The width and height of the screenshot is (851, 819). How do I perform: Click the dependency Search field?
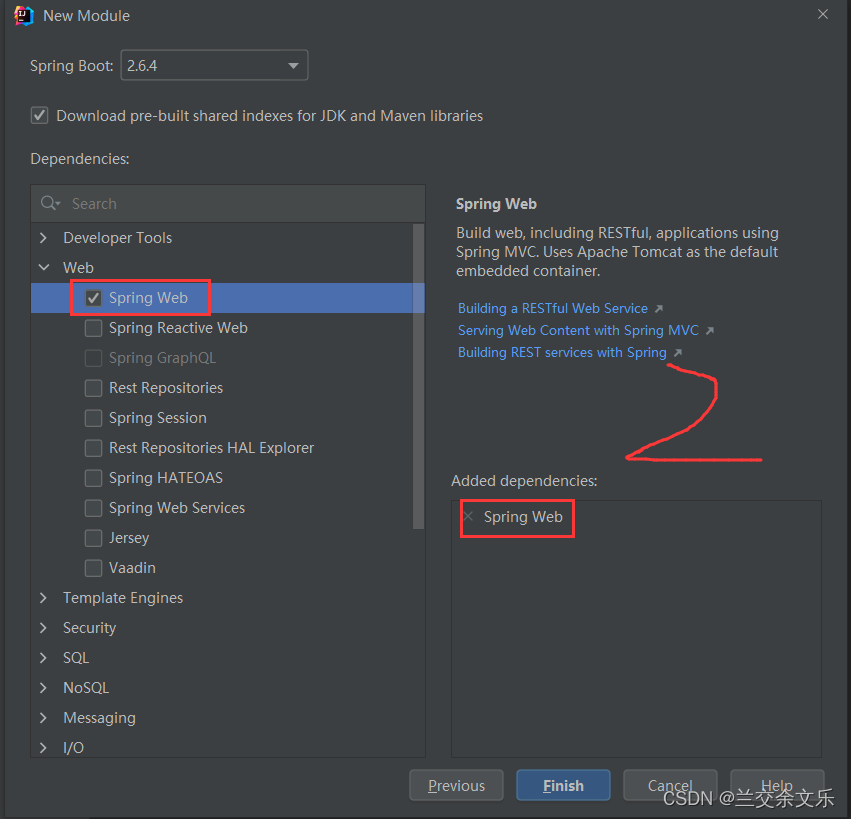point(228,204)
